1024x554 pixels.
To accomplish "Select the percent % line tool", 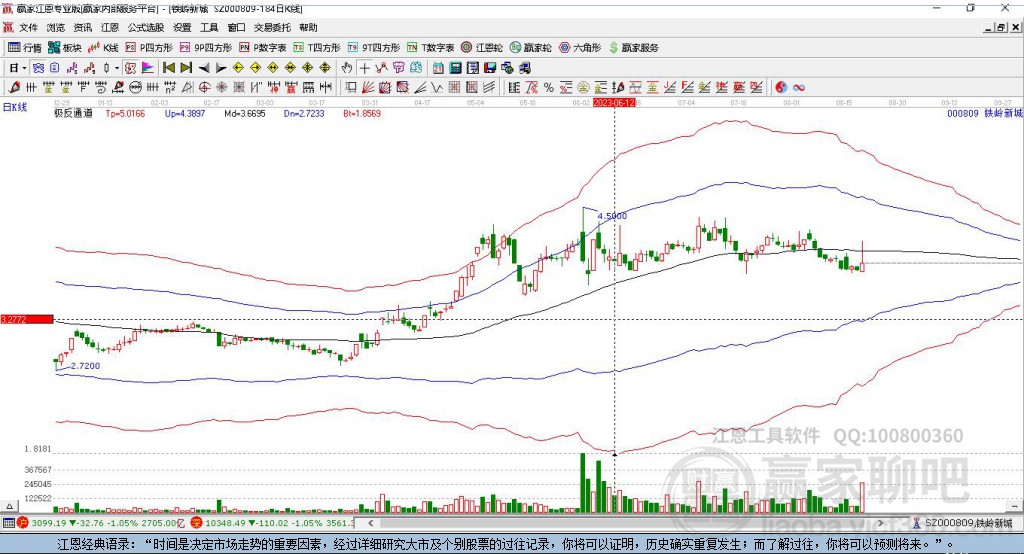I will (x=549, y=88).
